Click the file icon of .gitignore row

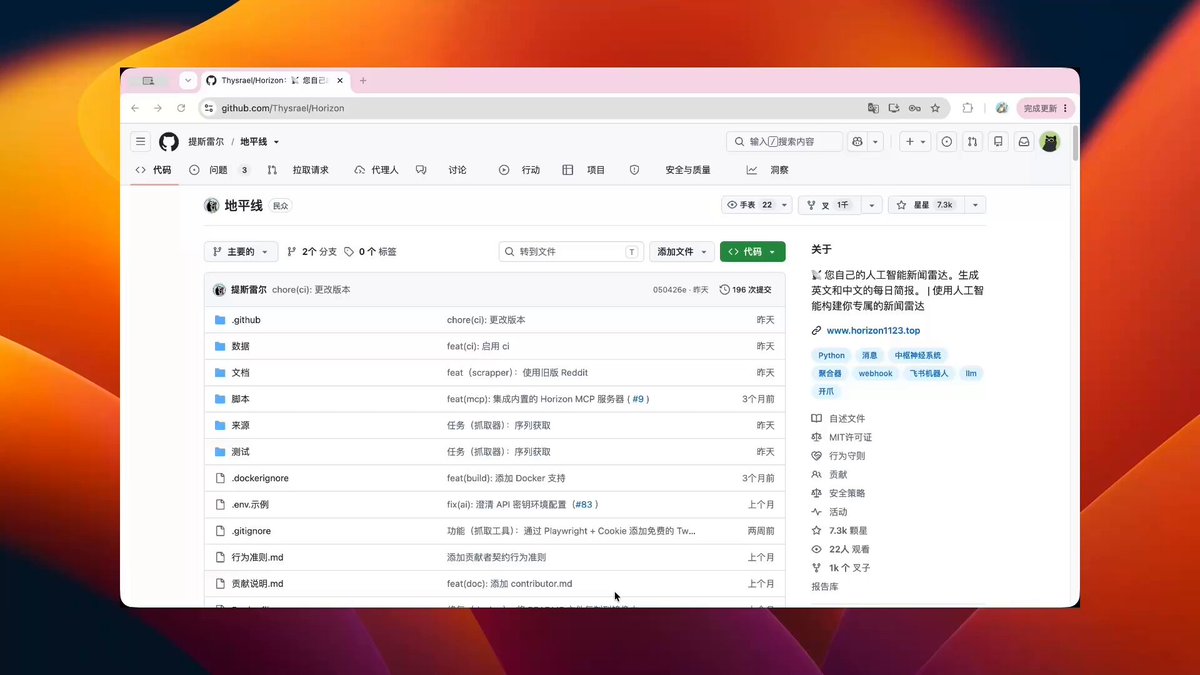tap(220, 531)
